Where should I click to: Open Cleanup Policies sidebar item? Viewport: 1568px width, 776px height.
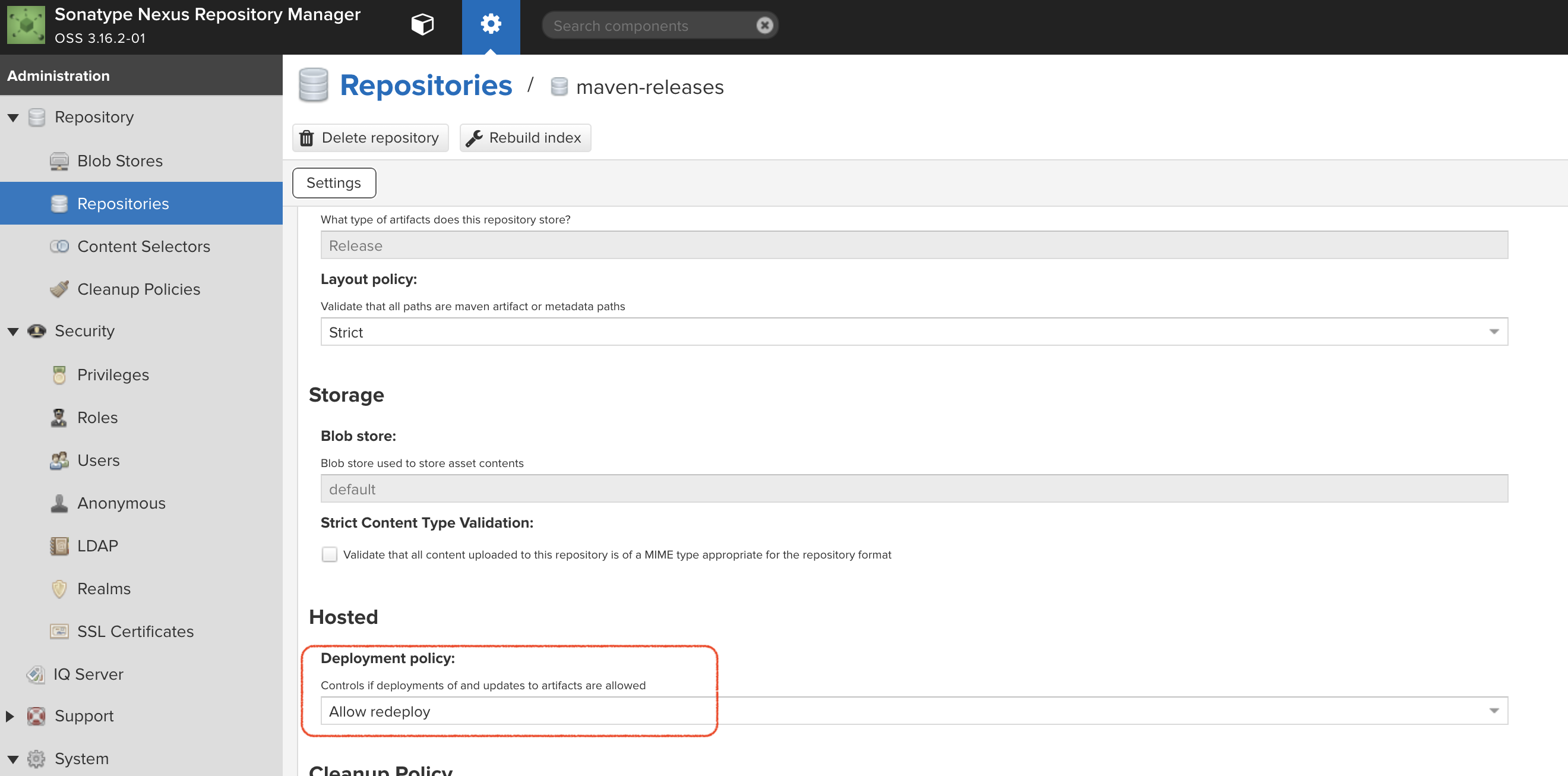coord(138,289)
